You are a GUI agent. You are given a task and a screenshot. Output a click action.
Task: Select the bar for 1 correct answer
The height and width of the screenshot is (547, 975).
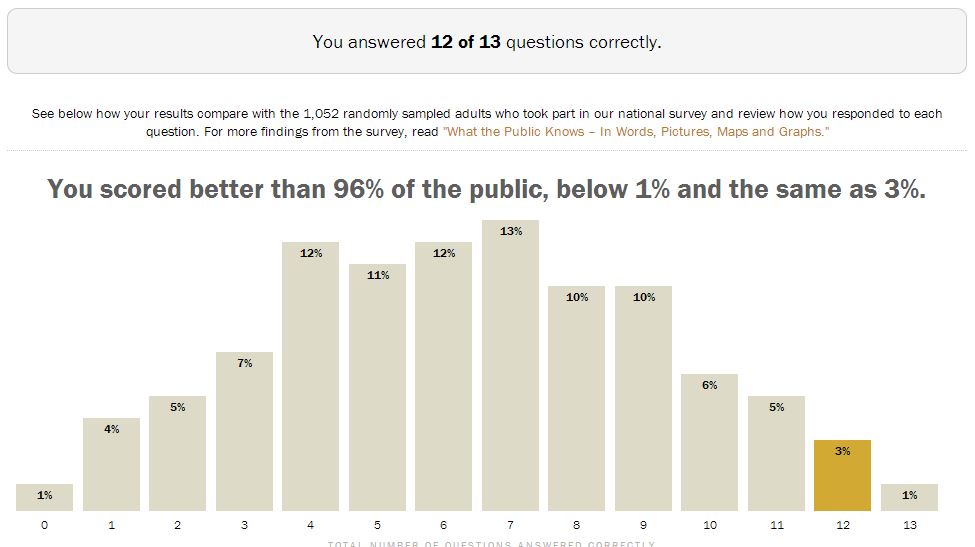click(x=111, y=464)
